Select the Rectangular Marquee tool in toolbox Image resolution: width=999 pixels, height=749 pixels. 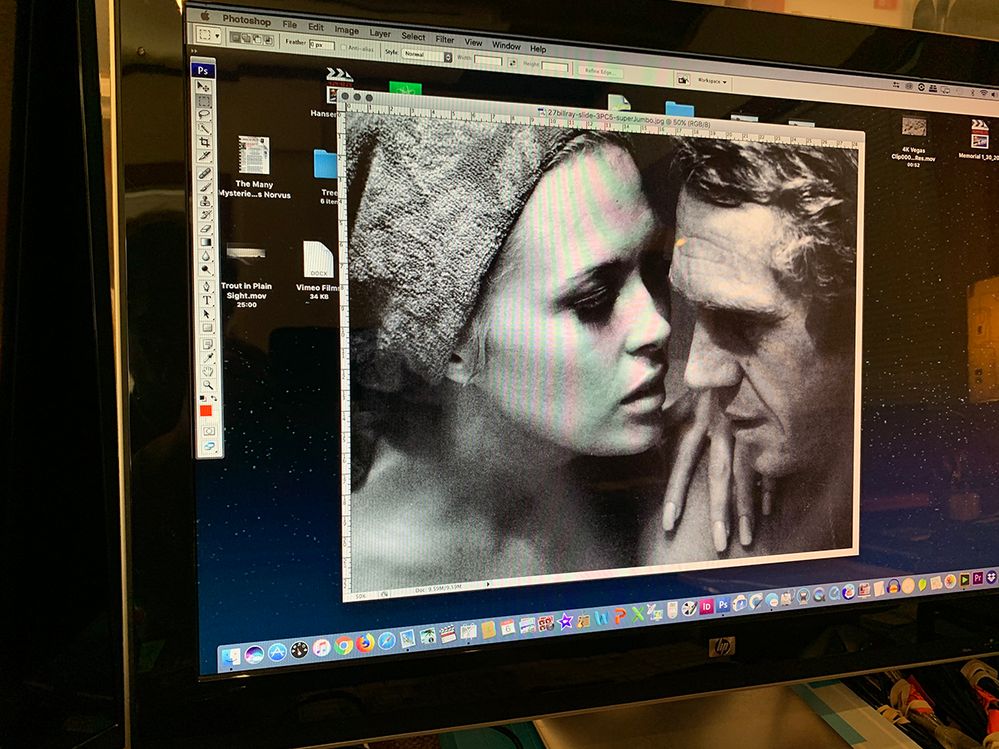[x=204, y=101]
